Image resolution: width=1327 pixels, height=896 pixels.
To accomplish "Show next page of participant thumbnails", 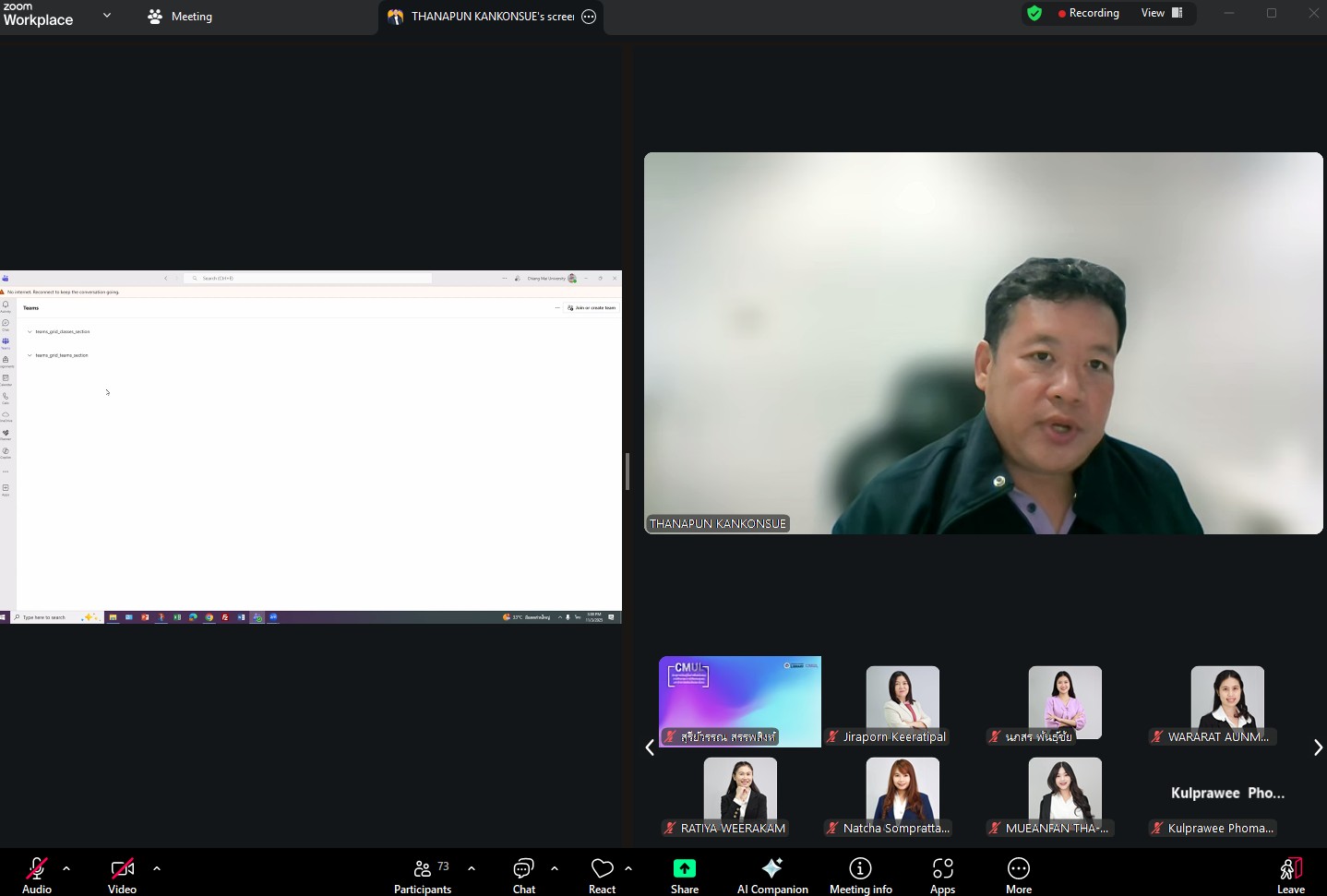I will 1317,747.
